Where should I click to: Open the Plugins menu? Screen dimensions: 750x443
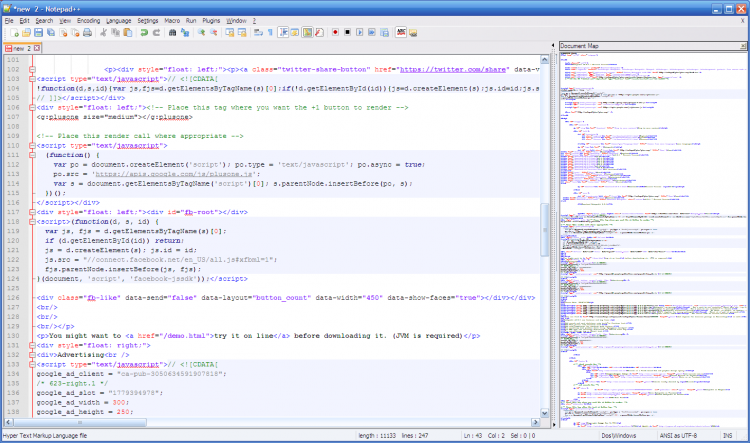coord(209,20)
